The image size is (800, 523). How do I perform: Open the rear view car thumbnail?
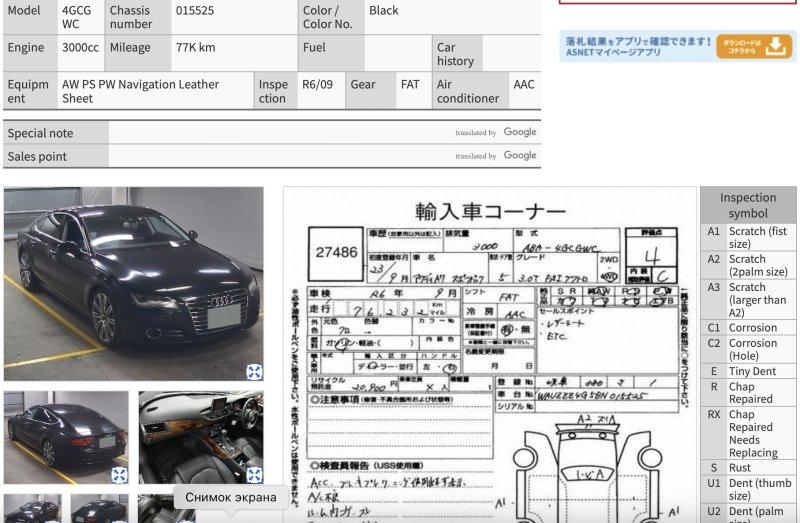click(65, 435)
